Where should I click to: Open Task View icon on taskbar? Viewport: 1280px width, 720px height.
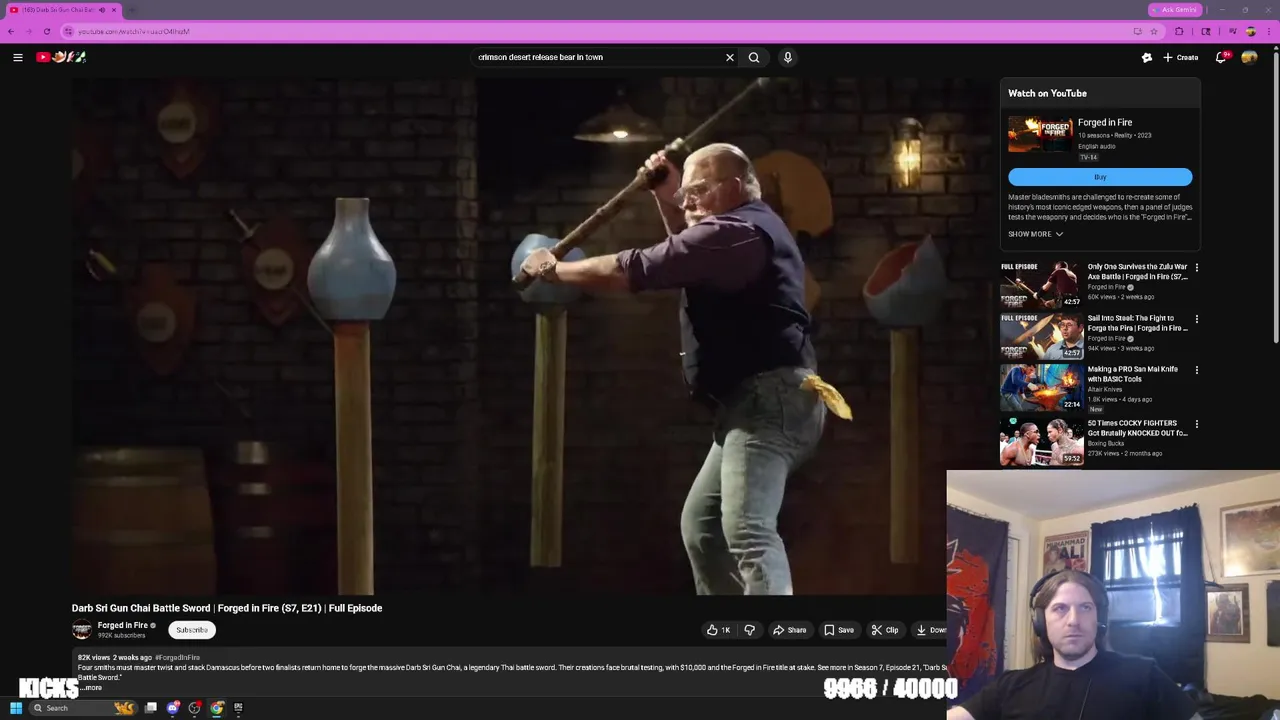click(151, 708)
